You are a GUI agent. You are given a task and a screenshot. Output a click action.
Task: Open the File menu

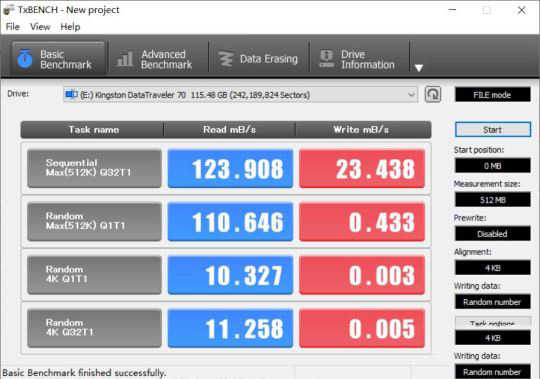click(x=13, y=27)
